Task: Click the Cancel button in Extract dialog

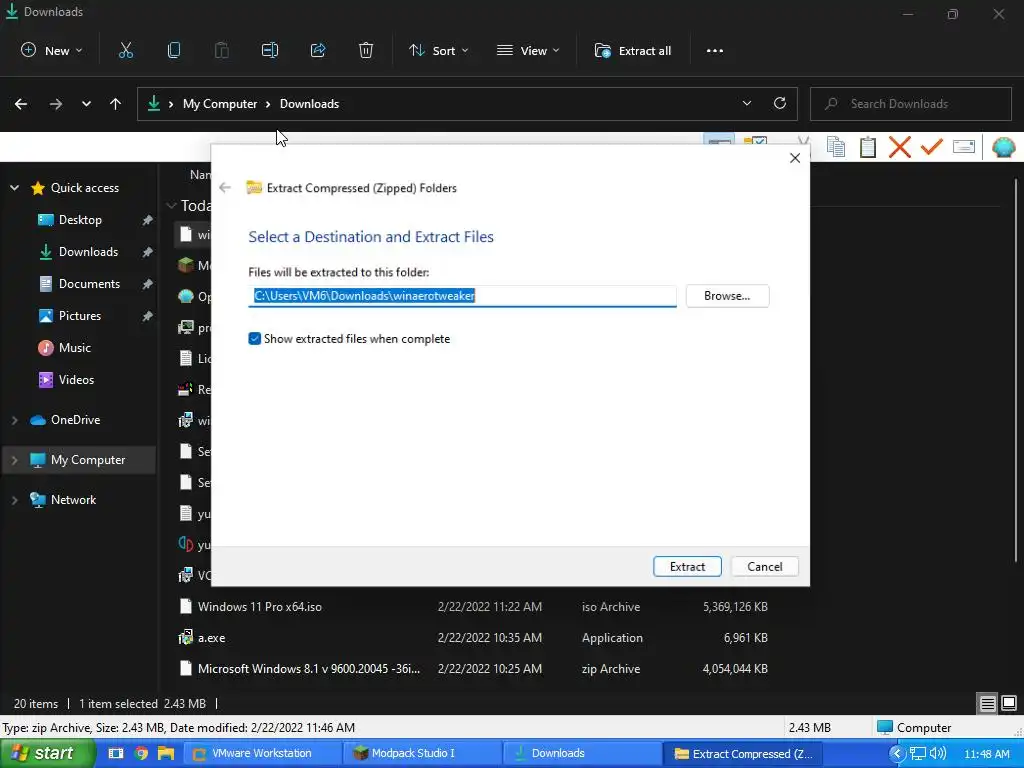Action: 764,566
